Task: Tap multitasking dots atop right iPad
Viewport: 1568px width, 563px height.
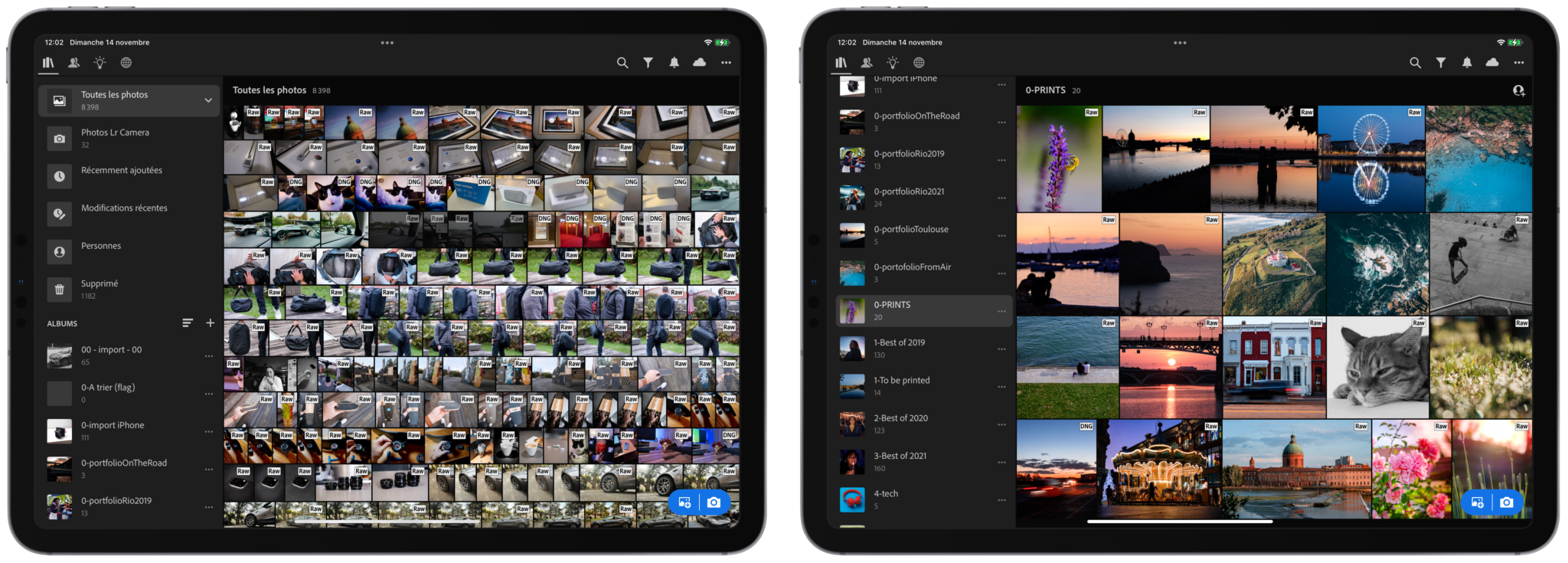Action: (1180, 43)
